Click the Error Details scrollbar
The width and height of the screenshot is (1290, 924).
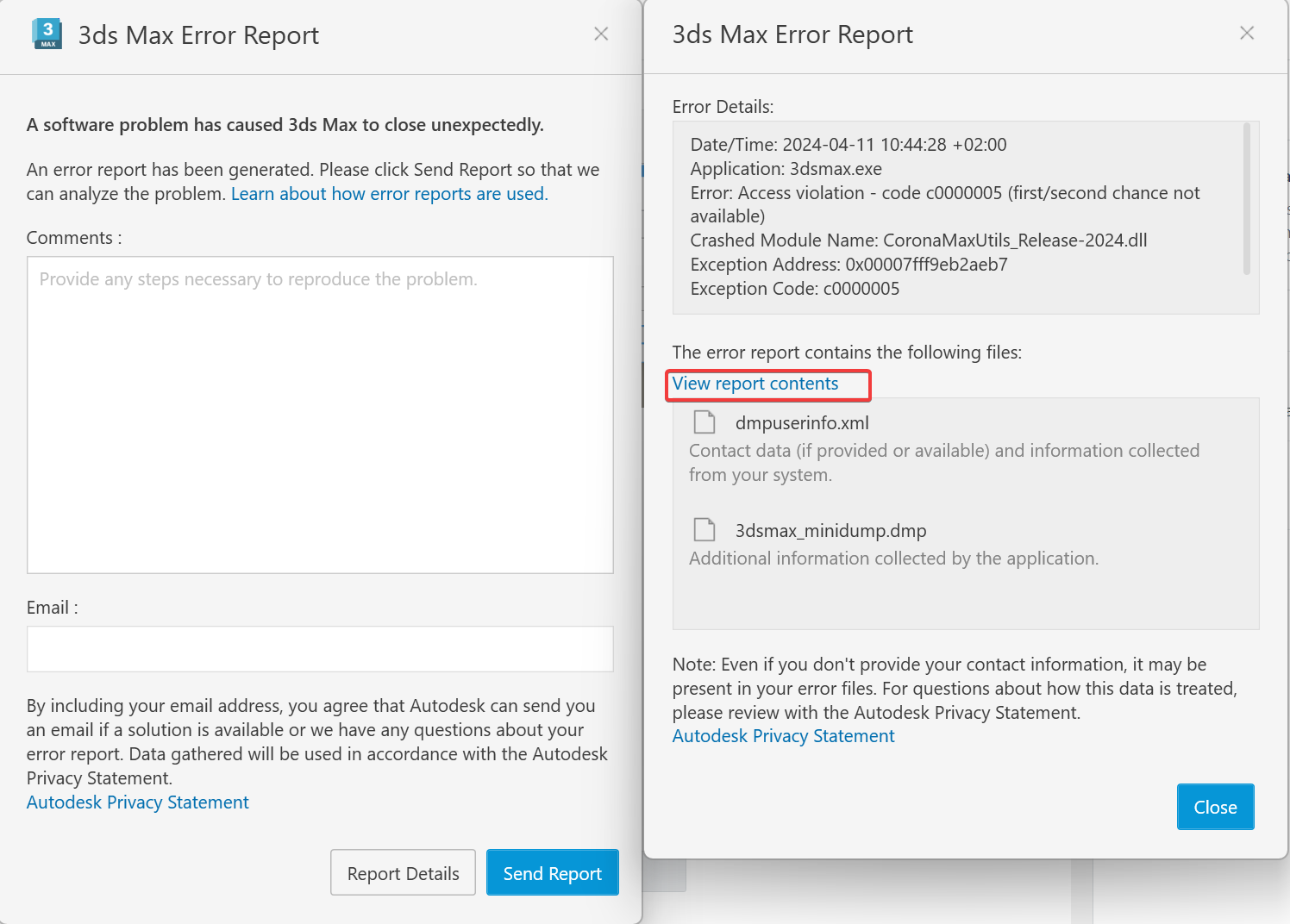point(1246,200)
